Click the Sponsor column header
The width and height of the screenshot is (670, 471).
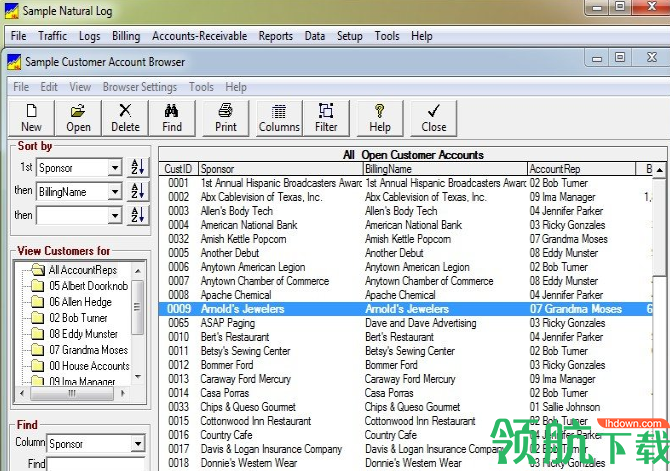click(x=281, y=169)
